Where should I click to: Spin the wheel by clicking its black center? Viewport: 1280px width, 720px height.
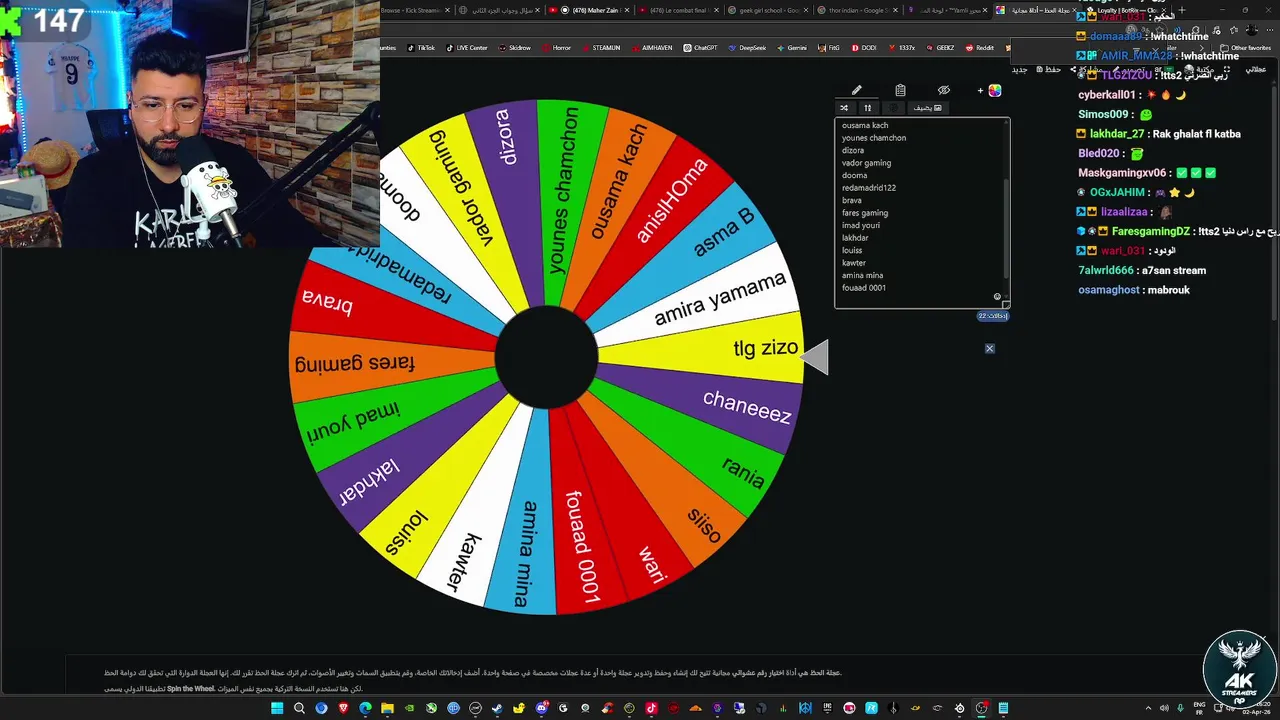tap(546, 358)
